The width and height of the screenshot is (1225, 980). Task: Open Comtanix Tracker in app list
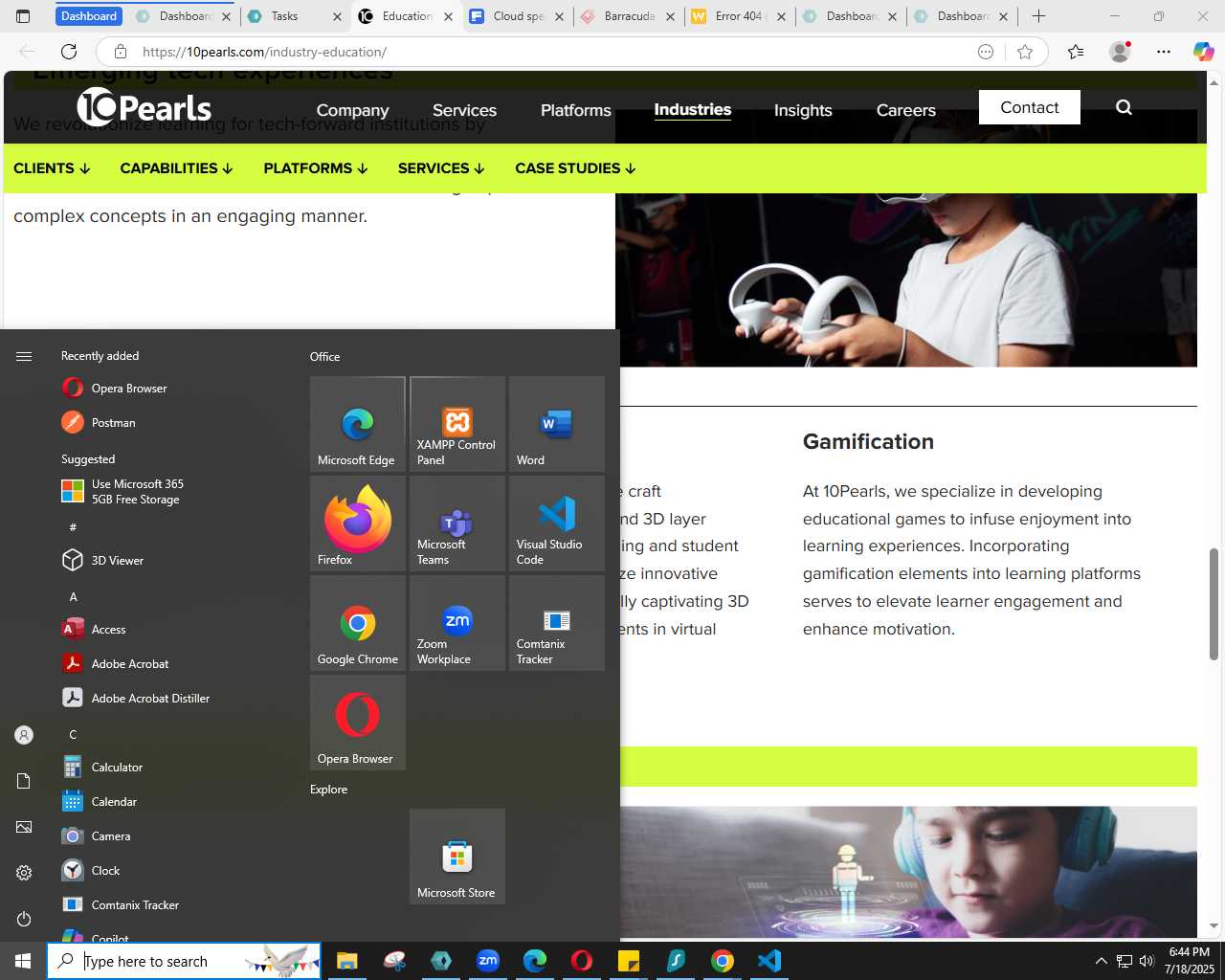click(135, 905)
